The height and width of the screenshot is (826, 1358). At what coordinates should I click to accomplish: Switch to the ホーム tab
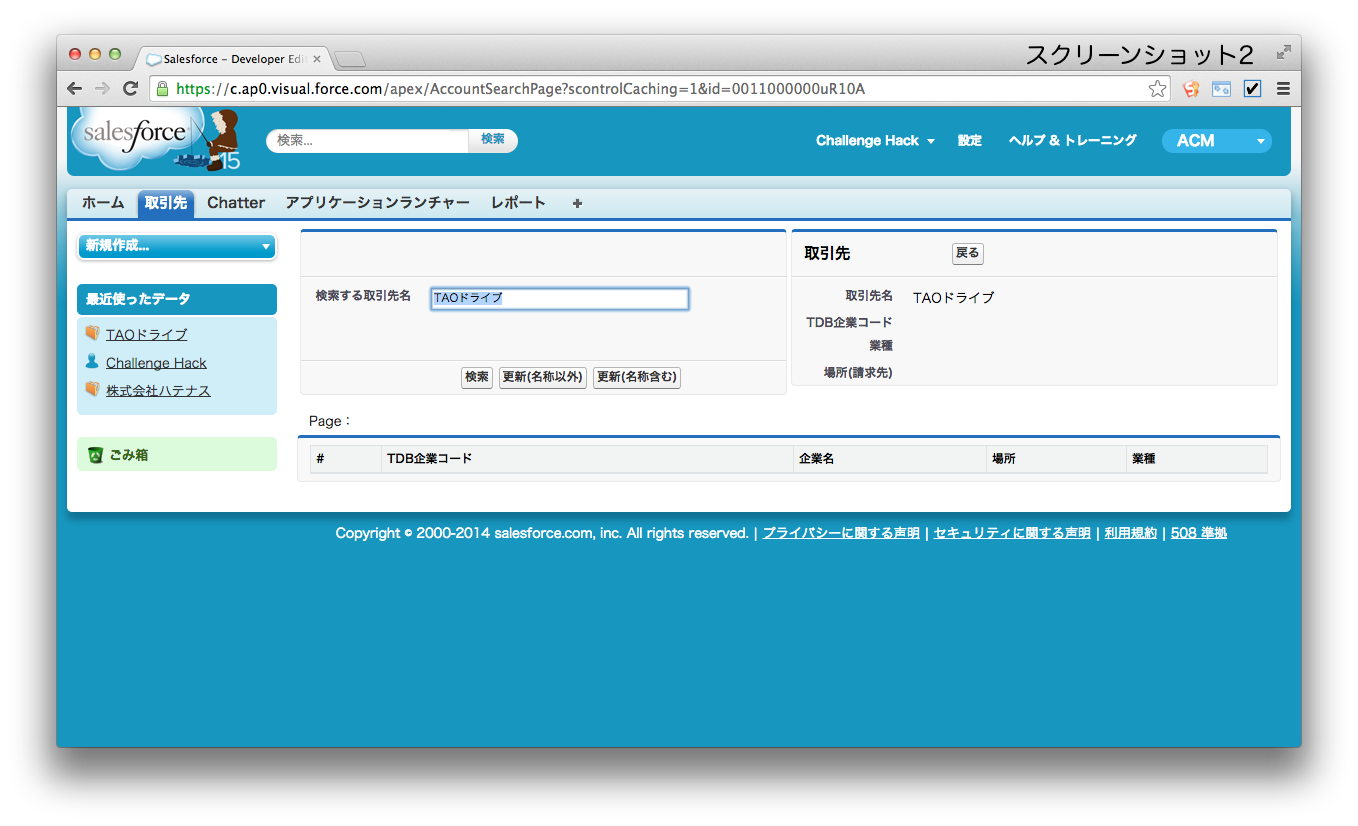103,203
